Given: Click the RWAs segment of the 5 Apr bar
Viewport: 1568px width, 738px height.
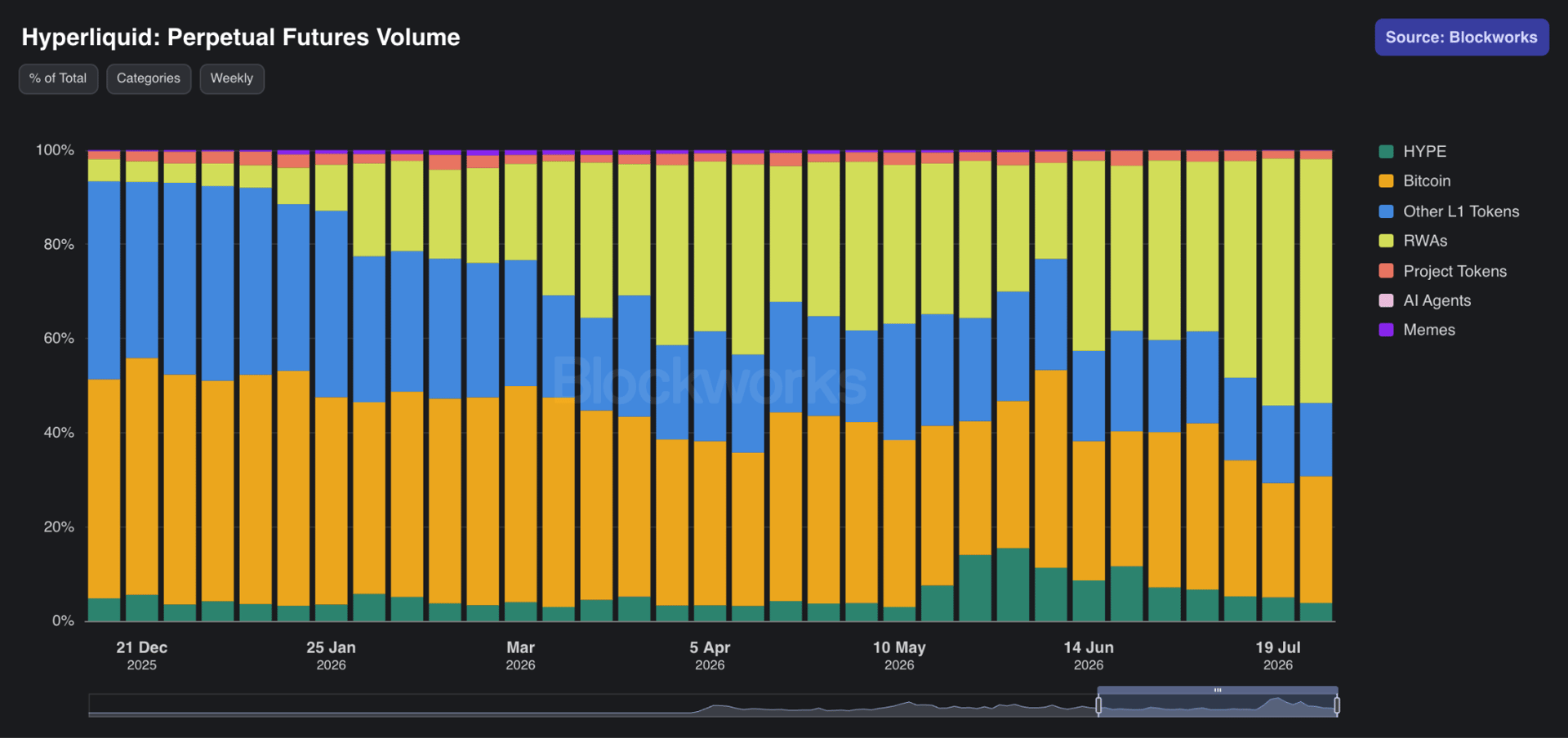Looking at the screenshot, I should click(x=710, y=246).
